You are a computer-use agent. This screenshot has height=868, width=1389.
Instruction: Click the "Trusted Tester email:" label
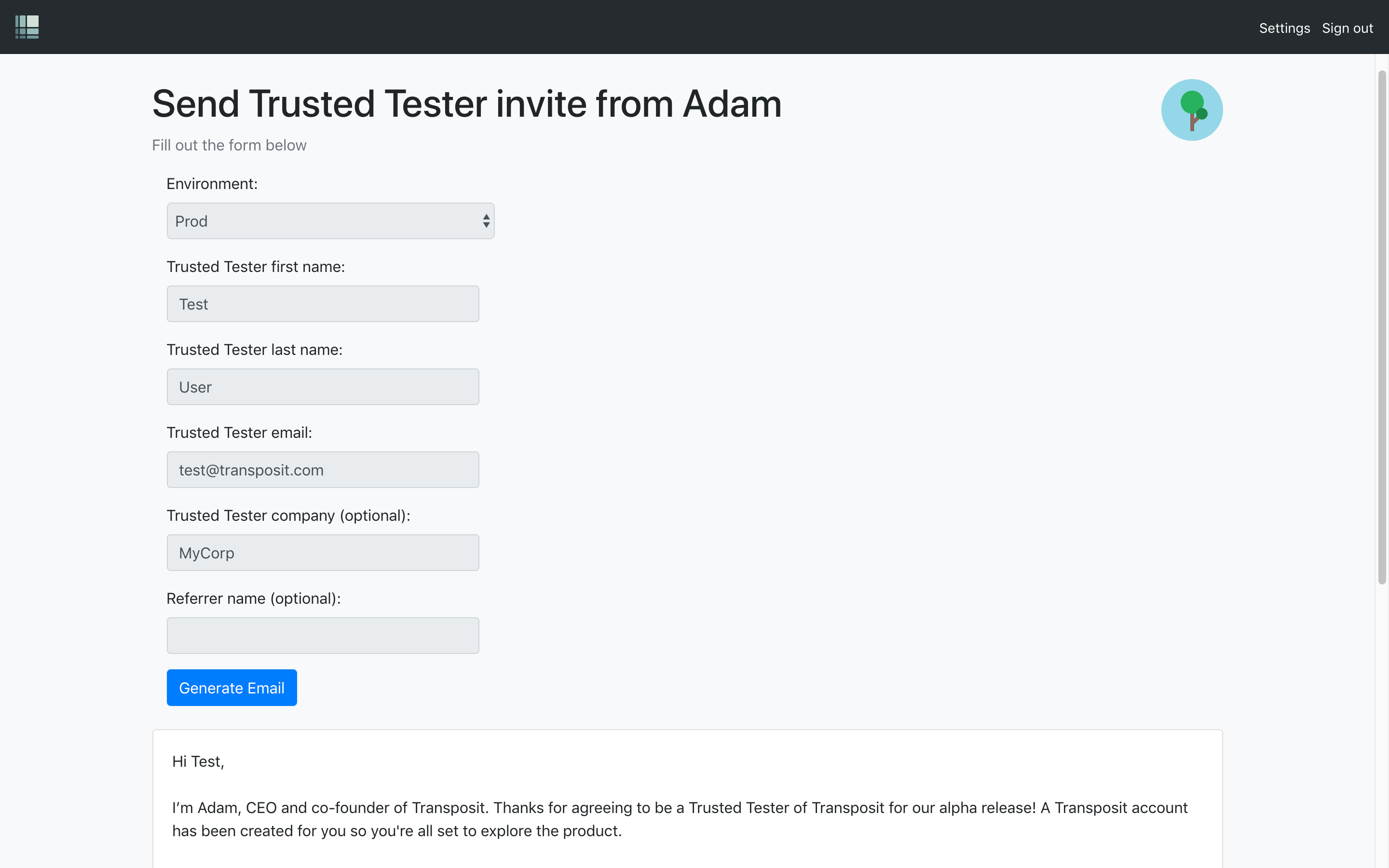point(239,433)
